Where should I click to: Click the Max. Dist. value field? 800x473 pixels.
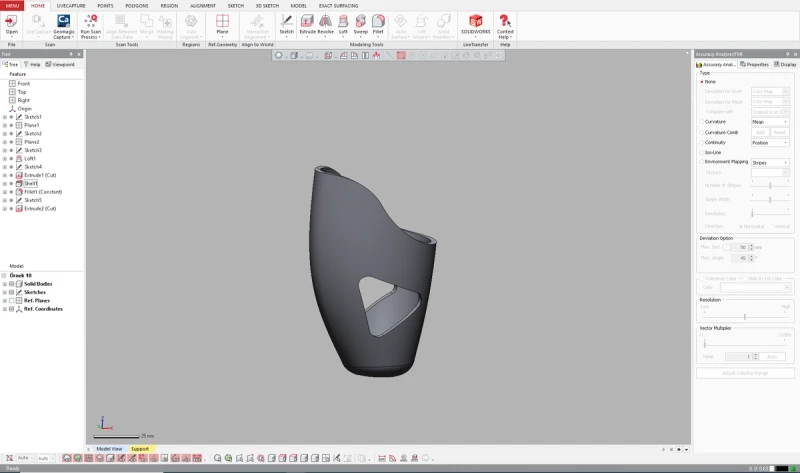click(740, 247)
